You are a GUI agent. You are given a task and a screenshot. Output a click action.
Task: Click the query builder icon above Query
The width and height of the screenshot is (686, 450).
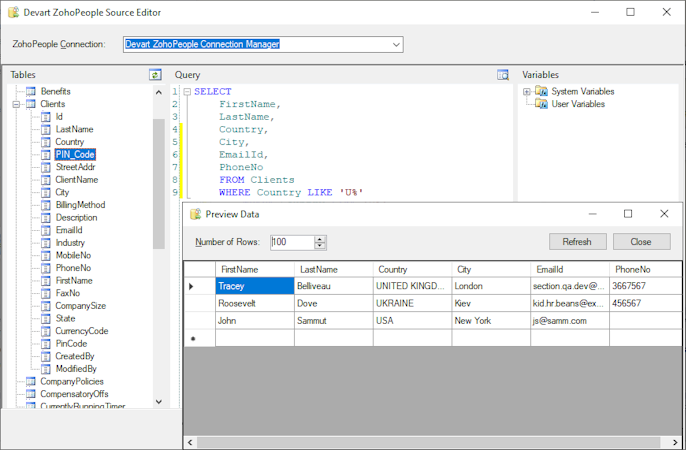503,75
